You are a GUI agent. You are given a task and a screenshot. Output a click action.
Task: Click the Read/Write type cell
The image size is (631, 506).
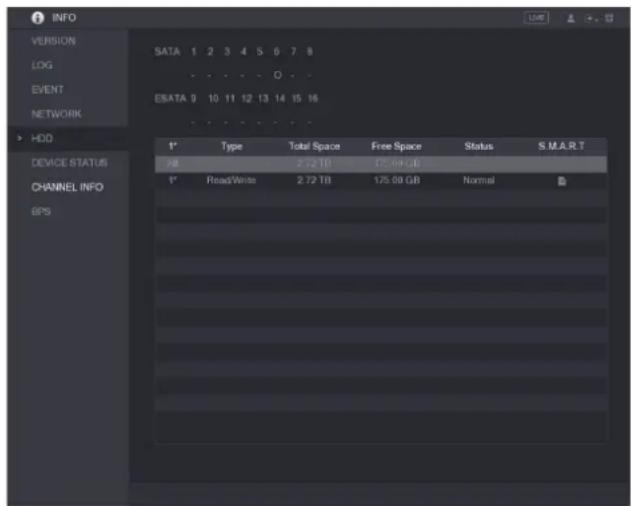click(231, 180)
